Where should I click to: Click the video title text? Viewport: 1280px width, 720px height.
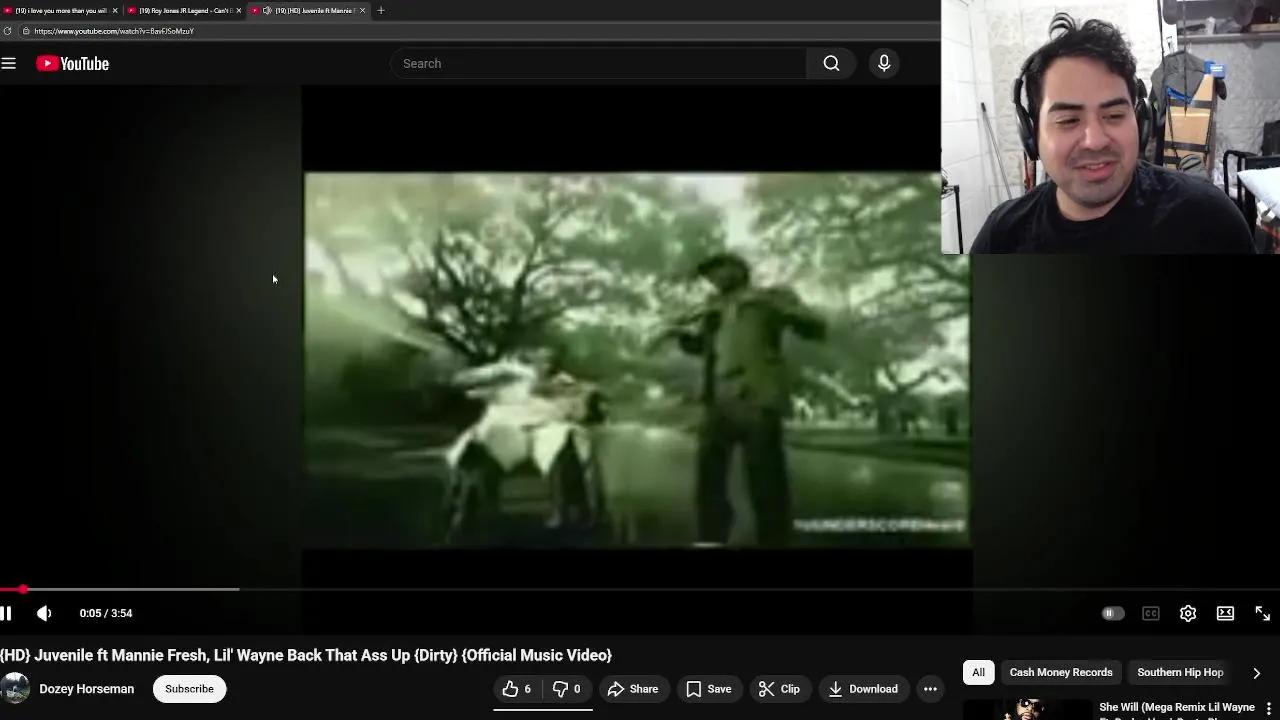pyautogui.click(x=306, y=655)
